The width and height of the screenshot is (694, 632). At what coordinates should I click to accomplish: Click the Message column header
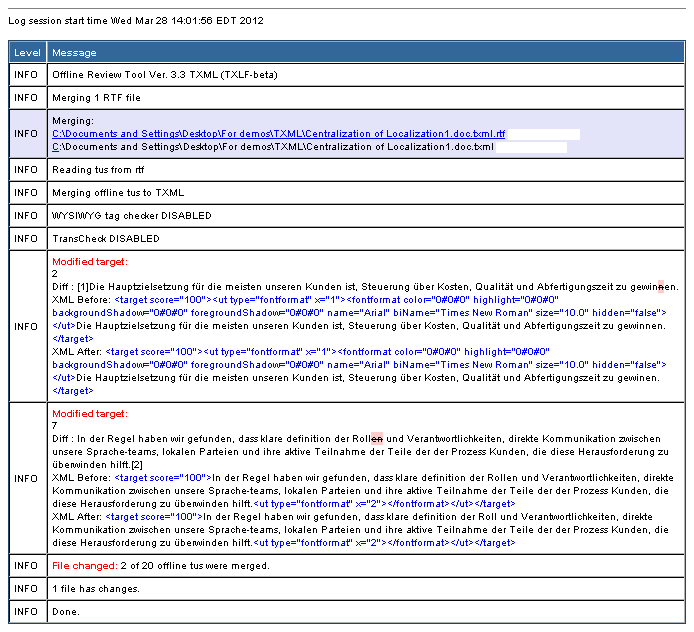74,53
